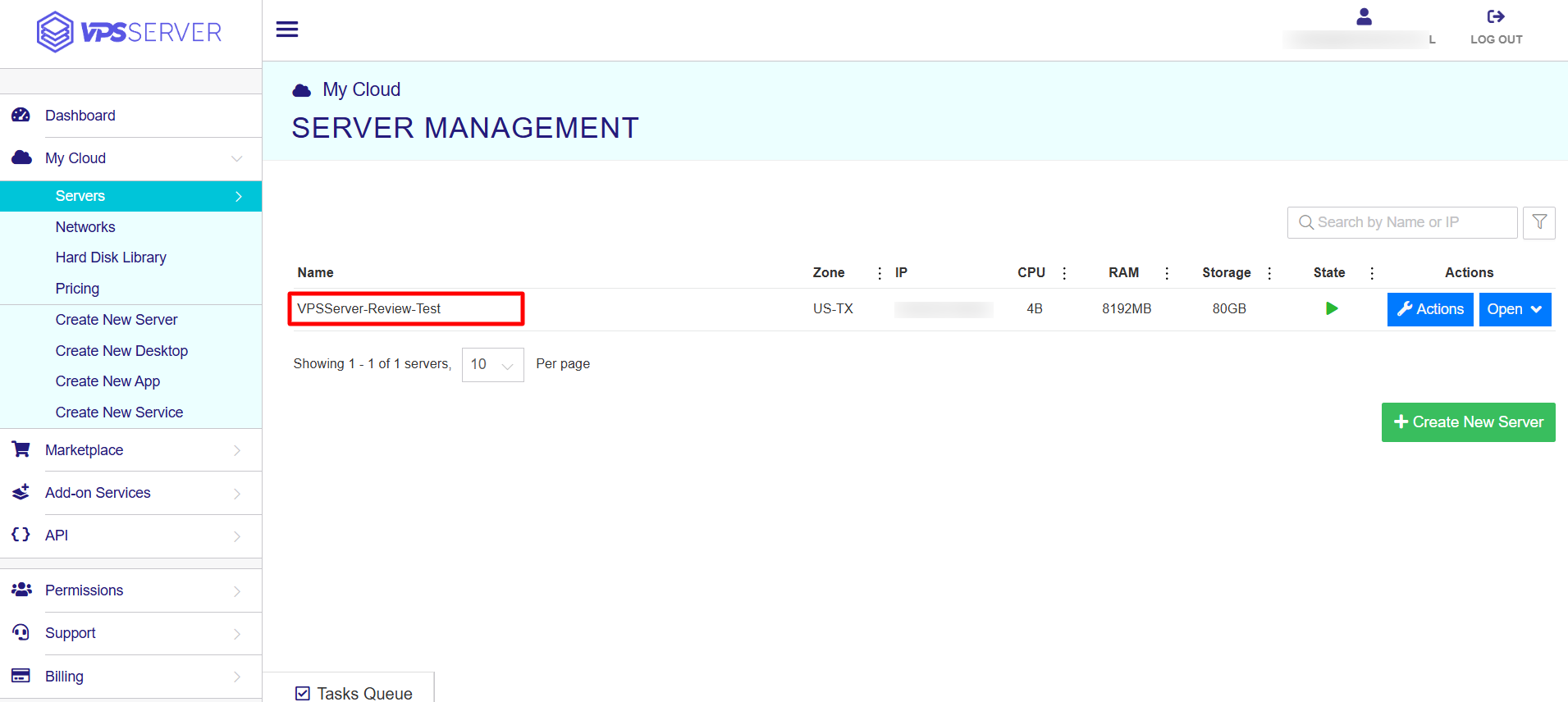This screenshot has width=1568, height=702.
Task: Select the Servers menu item
Action: click(131, 196)
